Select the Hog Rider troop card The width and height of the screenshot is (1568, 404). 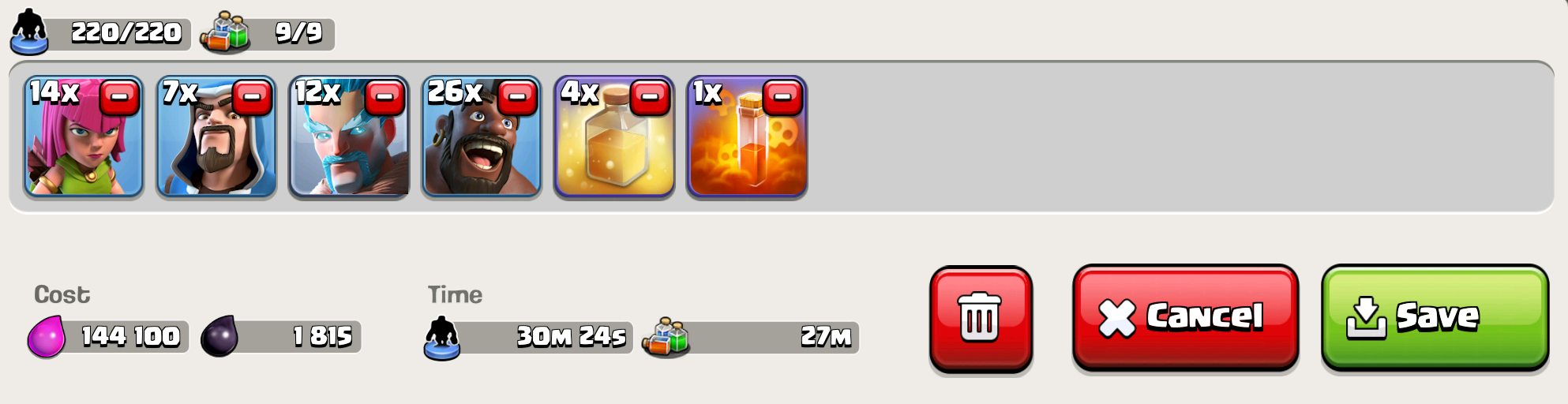click(482, 137)
